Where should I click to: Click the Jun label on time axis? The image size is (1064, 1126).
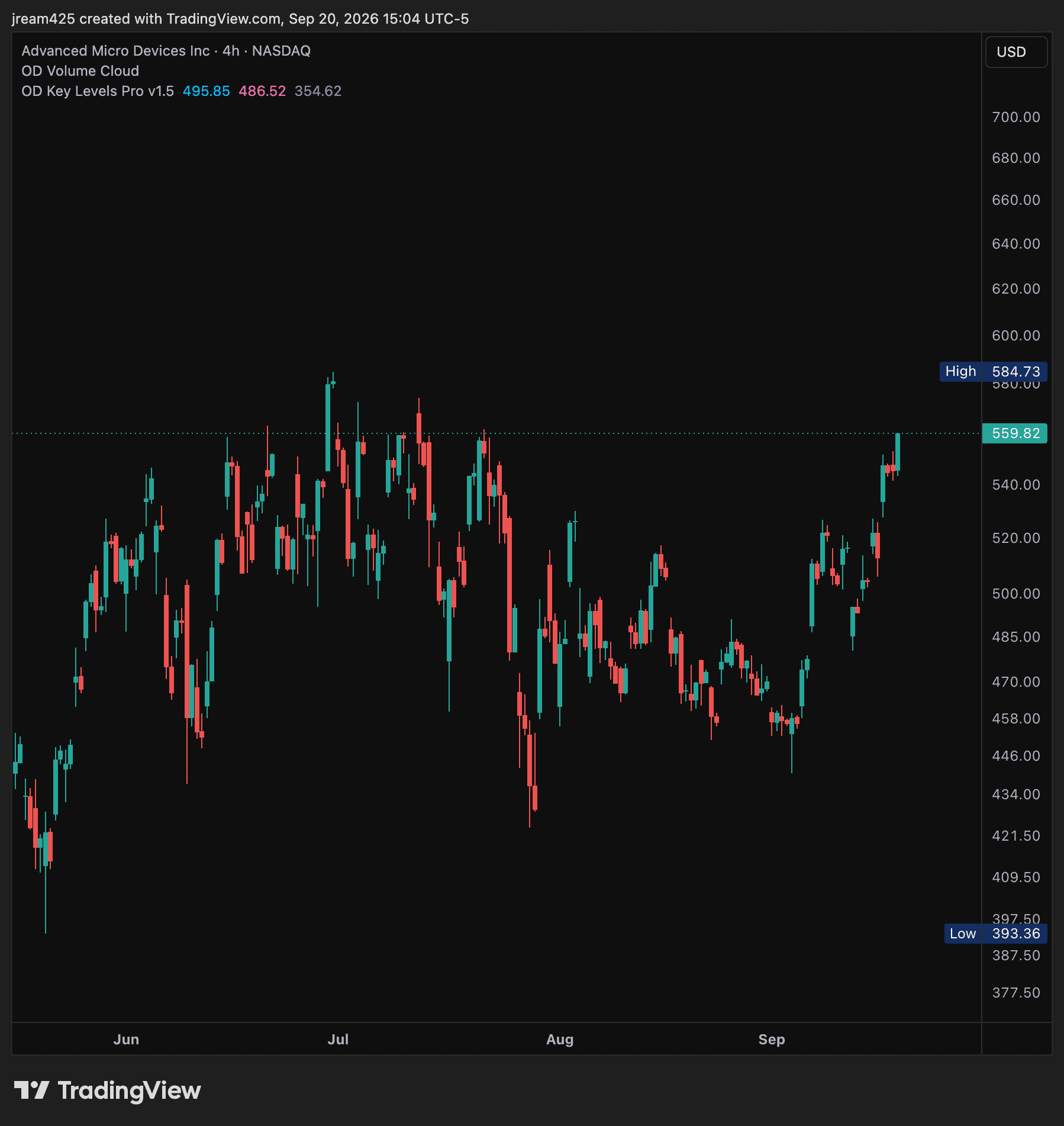pos(126,1040)
